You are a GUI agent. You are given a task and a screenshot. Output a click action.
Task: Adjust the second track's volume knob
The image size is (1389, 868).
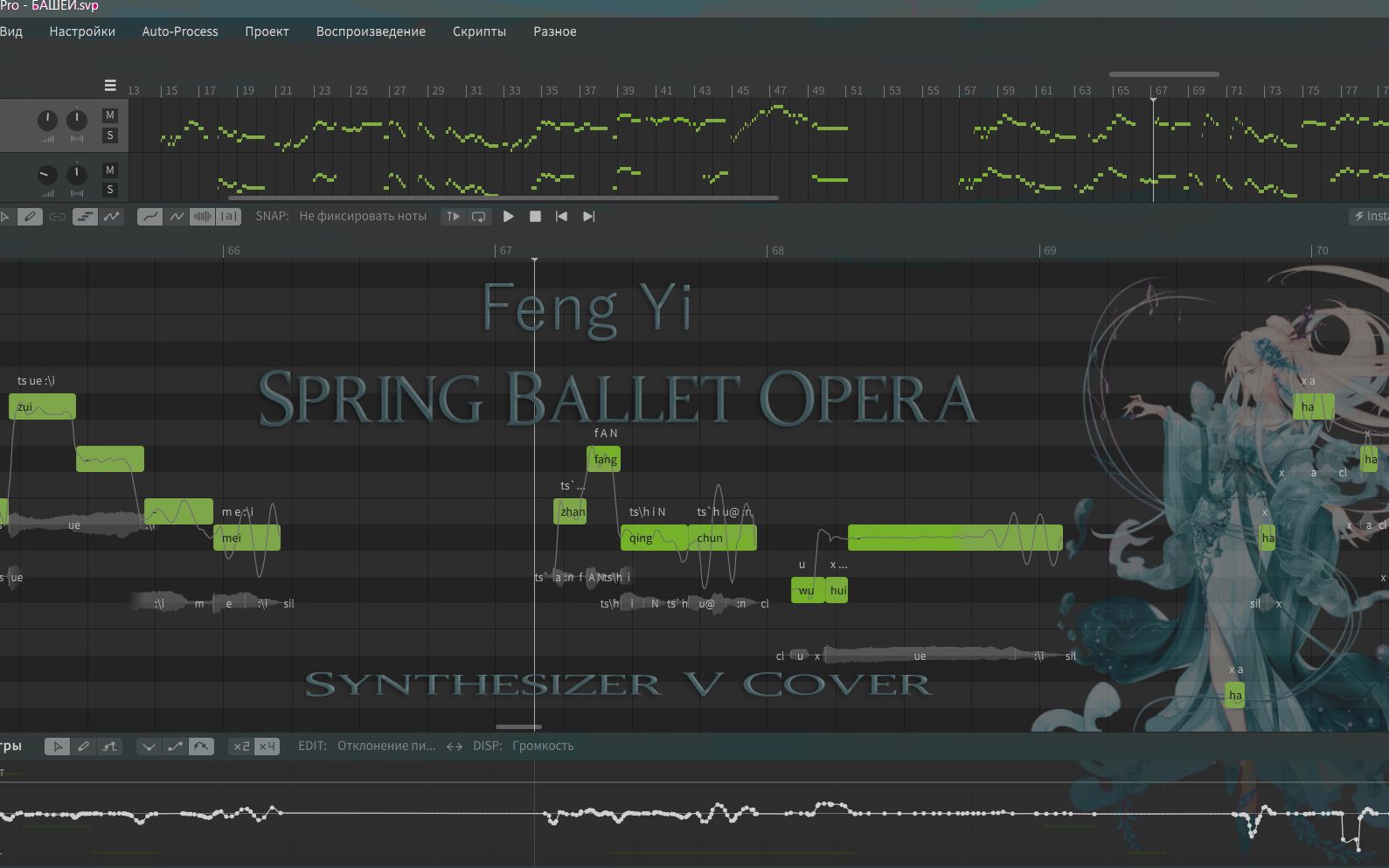coord(47,175)
